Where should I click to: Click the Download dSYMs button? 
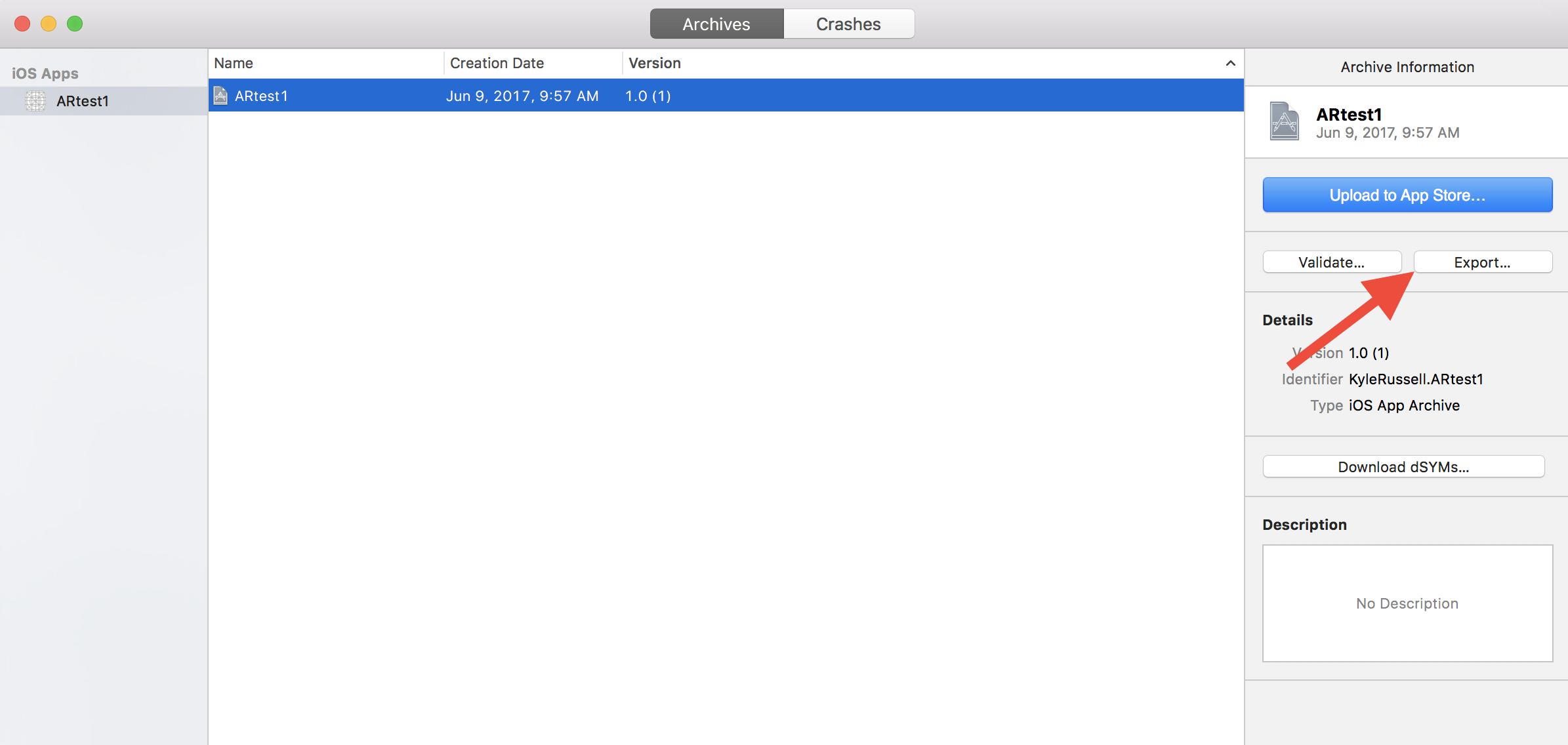1403,467
